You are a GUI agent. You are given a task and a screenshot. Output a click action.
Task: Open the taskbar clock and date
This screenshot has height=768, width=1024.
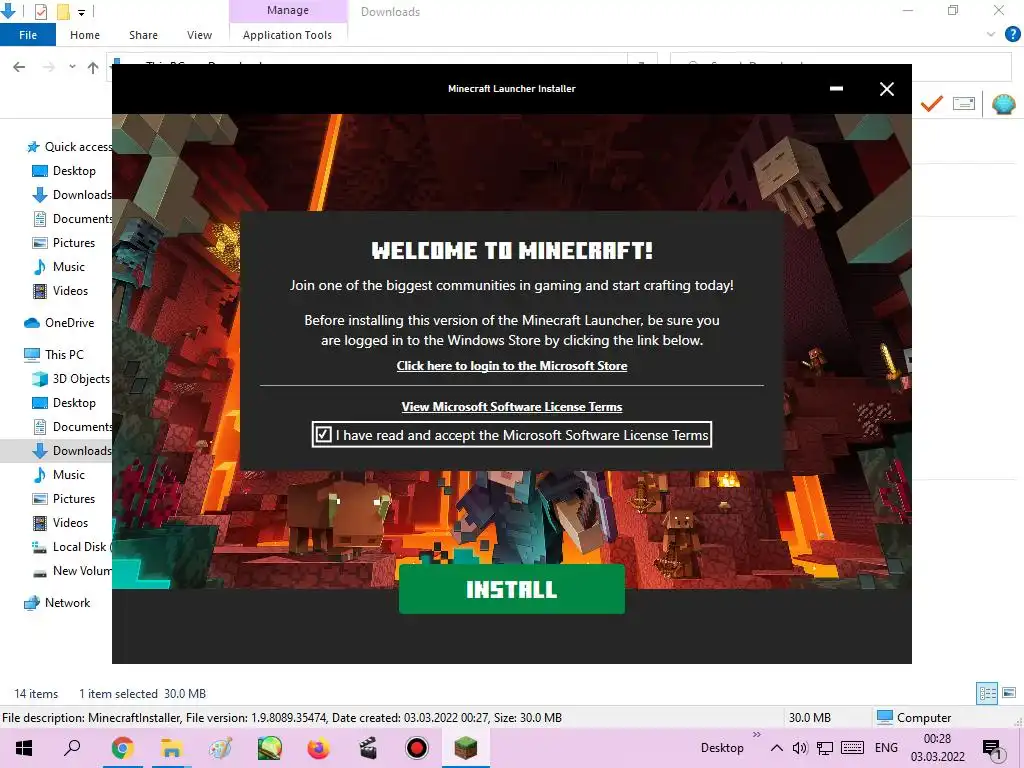937,748
